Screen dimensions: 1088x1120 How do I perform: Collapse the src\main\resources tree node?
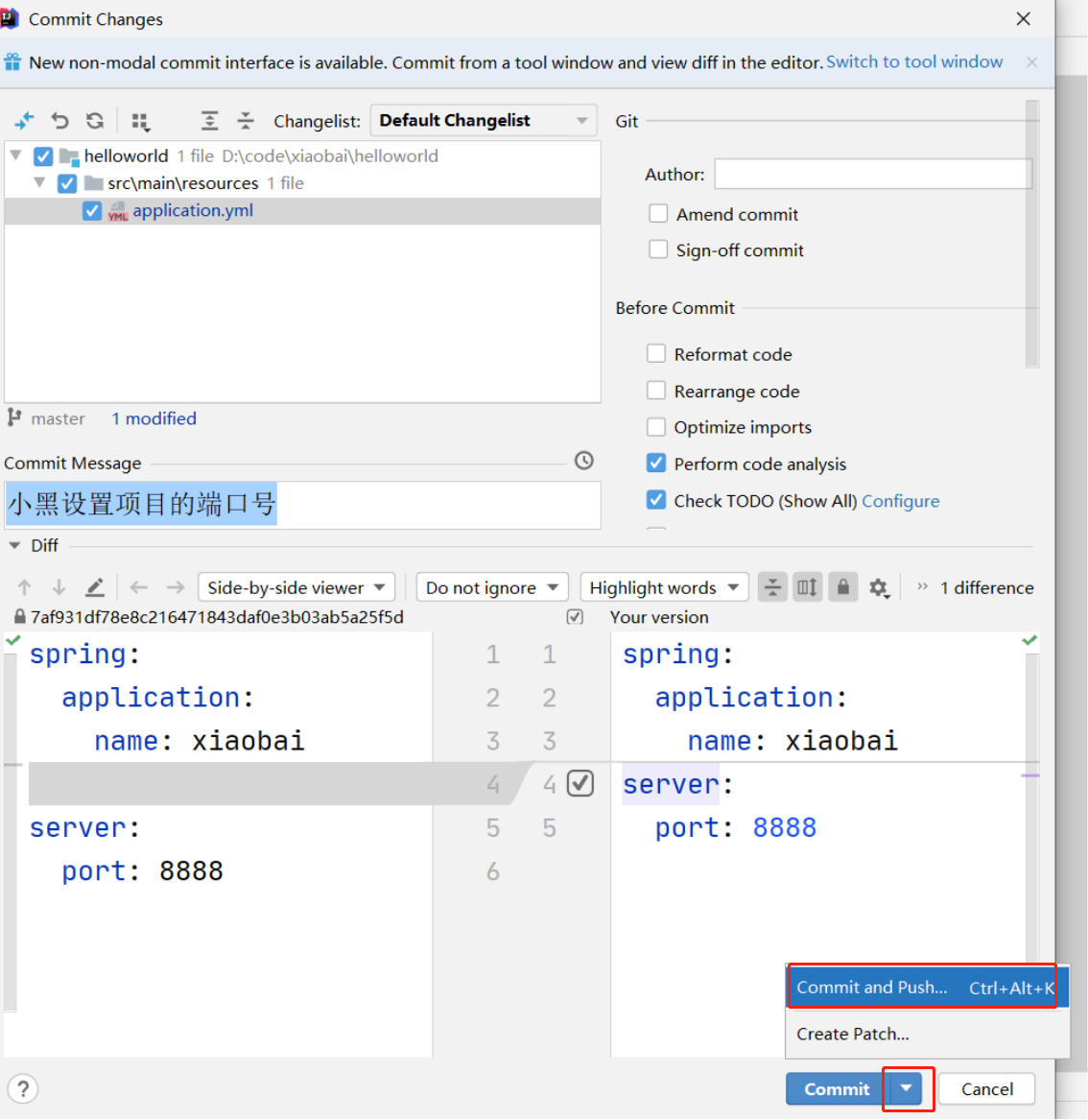click(x=40, y=183)
